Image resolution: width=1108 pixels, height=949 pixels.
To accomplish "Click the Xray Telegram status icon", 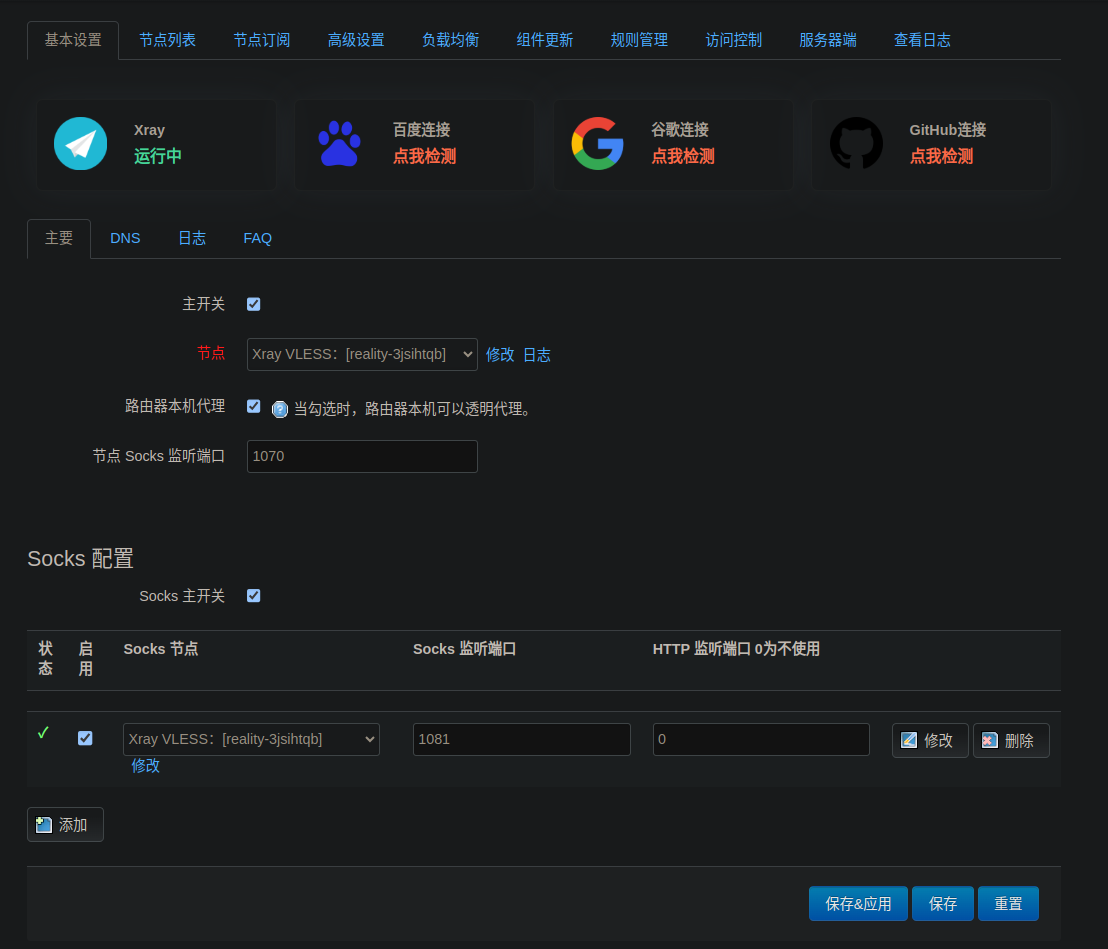I will (80, 143).
